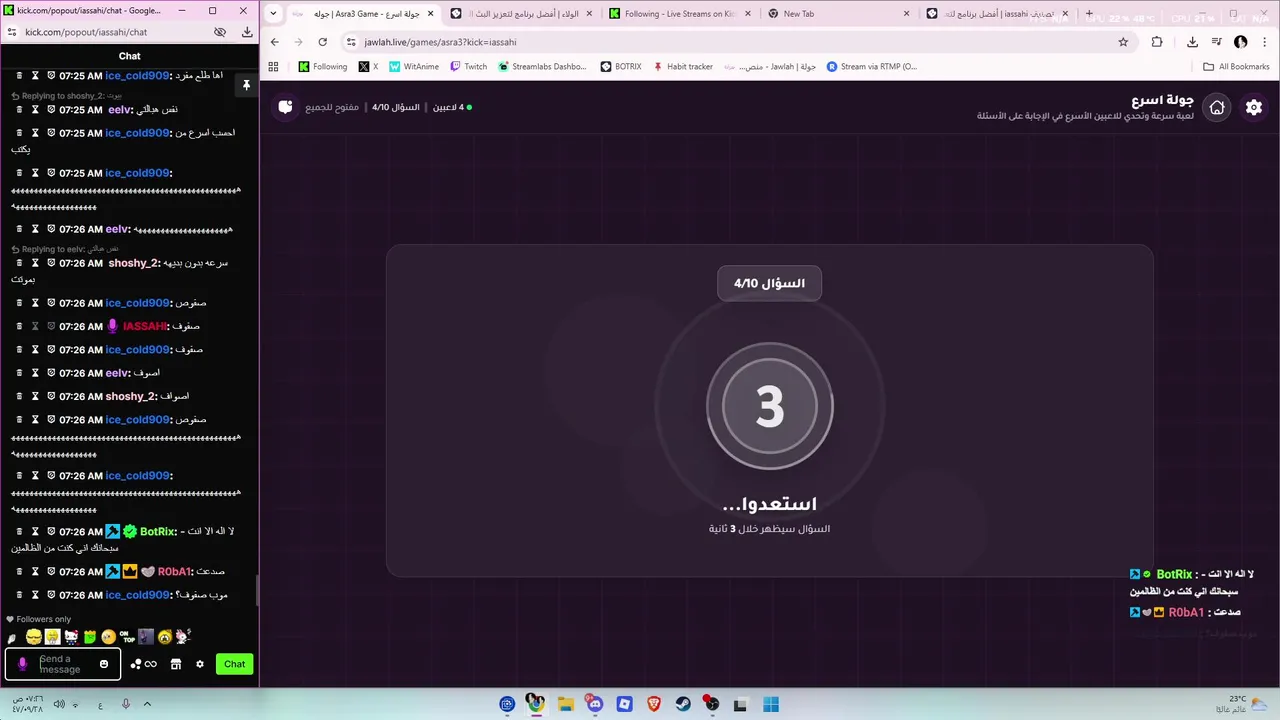Install the popout chat app from the address bar
This screenshot has height=720, width=1280.
246,32
